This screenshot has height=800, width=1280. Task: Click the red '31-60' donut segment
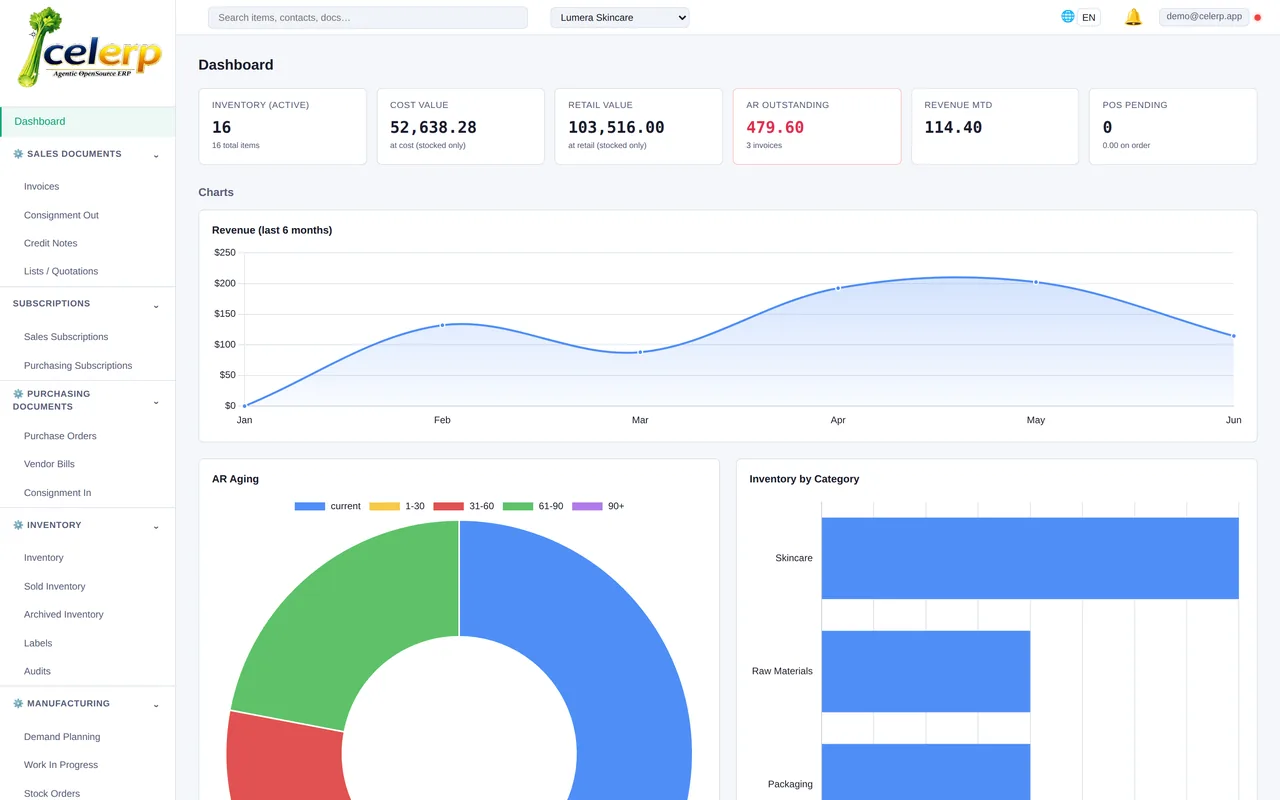[x=285, y=760]
